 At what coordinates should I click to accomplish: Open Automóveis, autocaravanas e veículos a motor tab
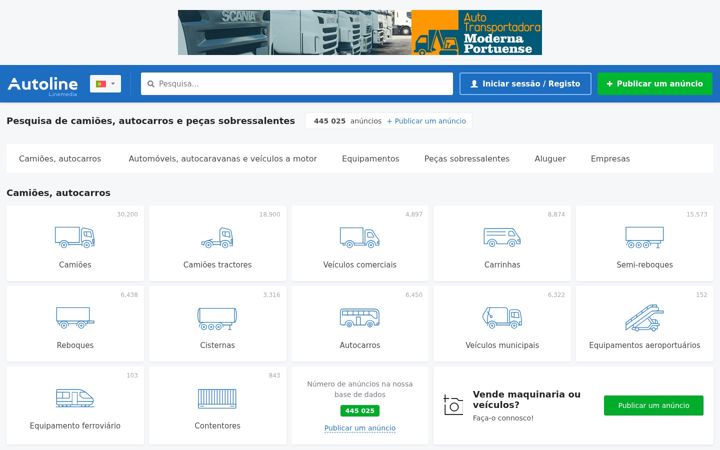(x=223, y=159)
